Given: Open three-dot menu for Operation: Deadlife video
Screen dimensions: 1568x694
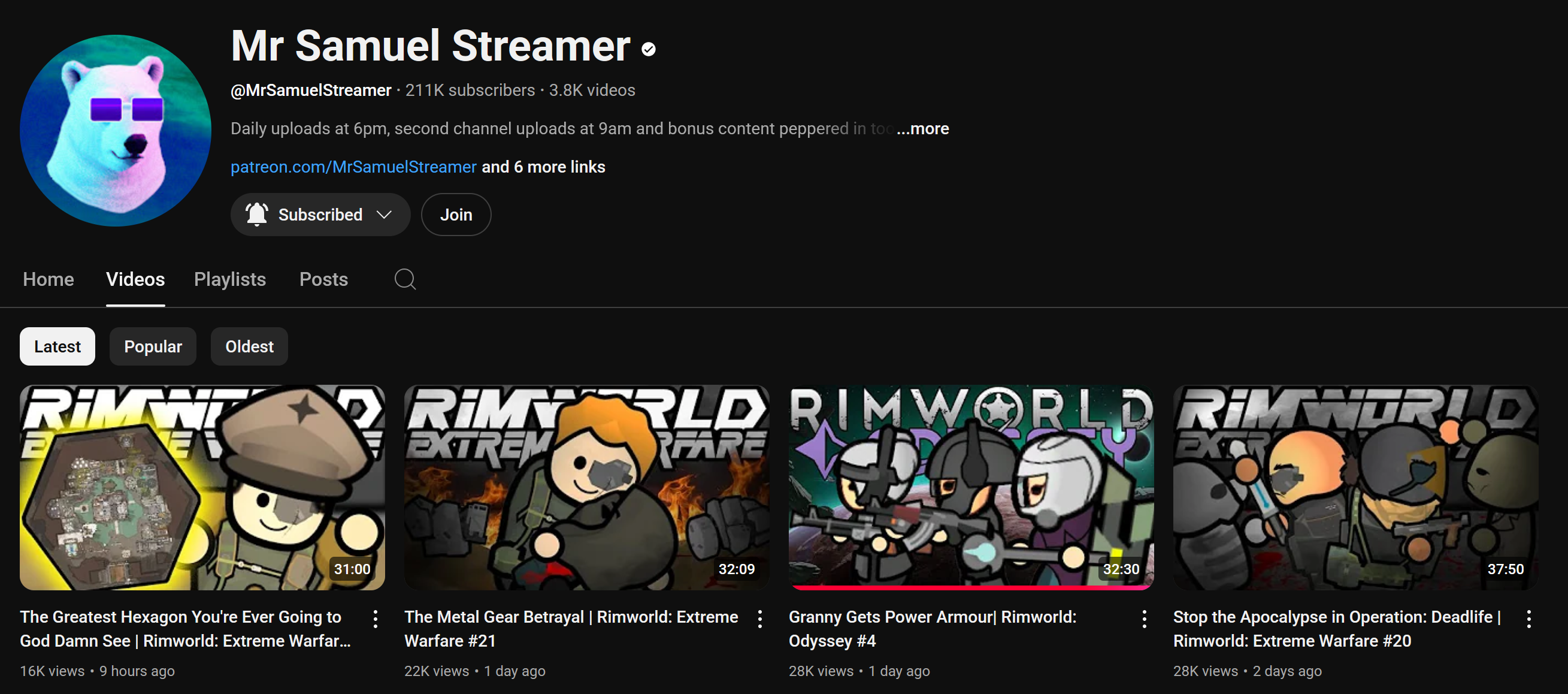Looking at the screenshot, I should click(x=1528, y=619).
